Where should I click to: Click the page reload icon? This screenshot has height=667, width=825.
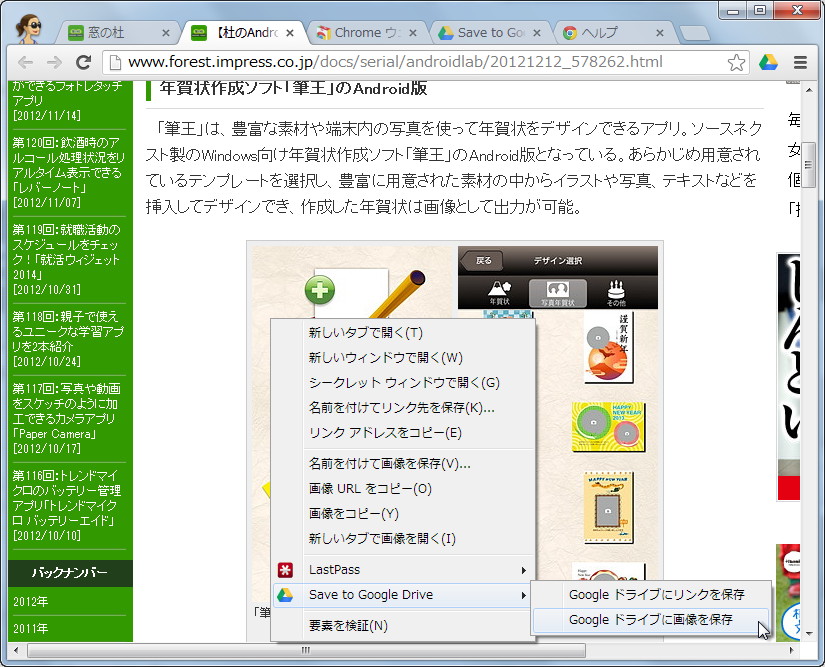(x=83, y=61)
